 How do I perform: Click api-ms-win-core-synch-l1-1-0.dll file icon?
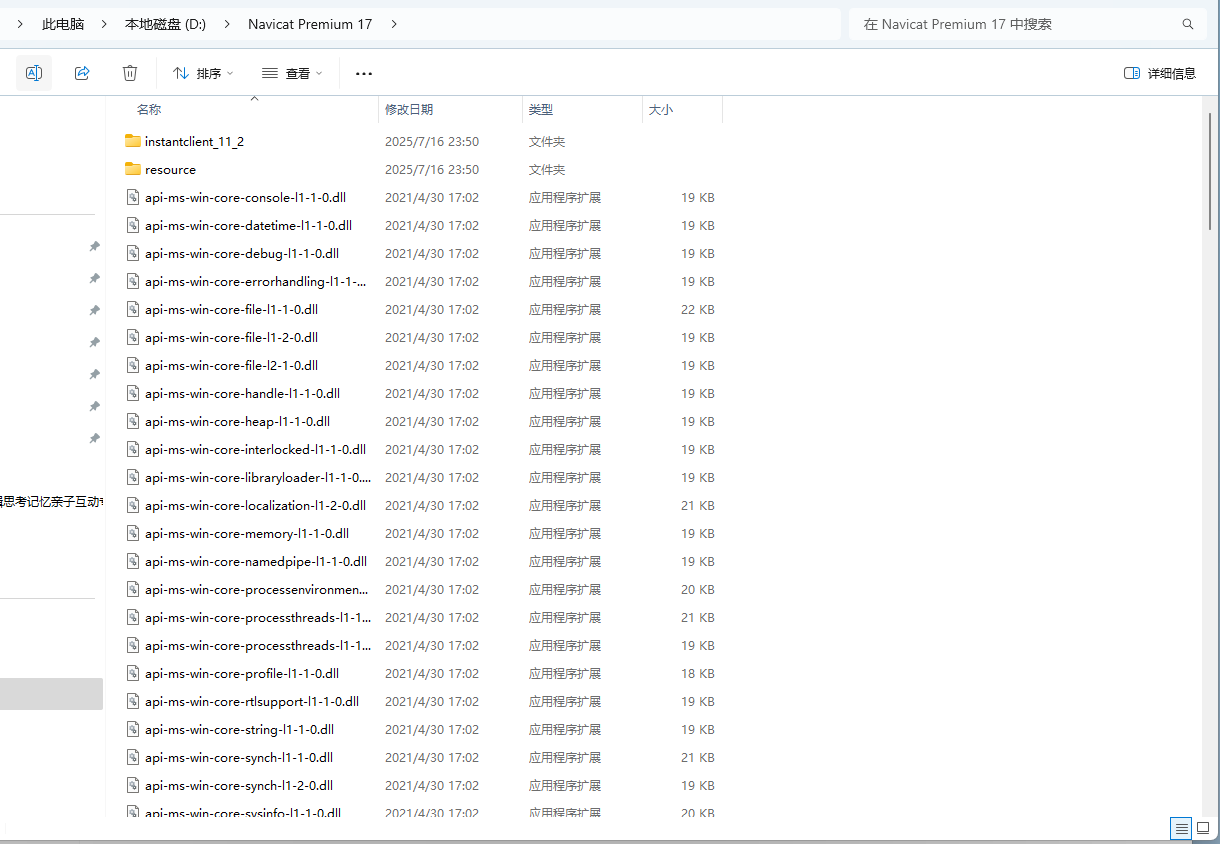(133, 757)
